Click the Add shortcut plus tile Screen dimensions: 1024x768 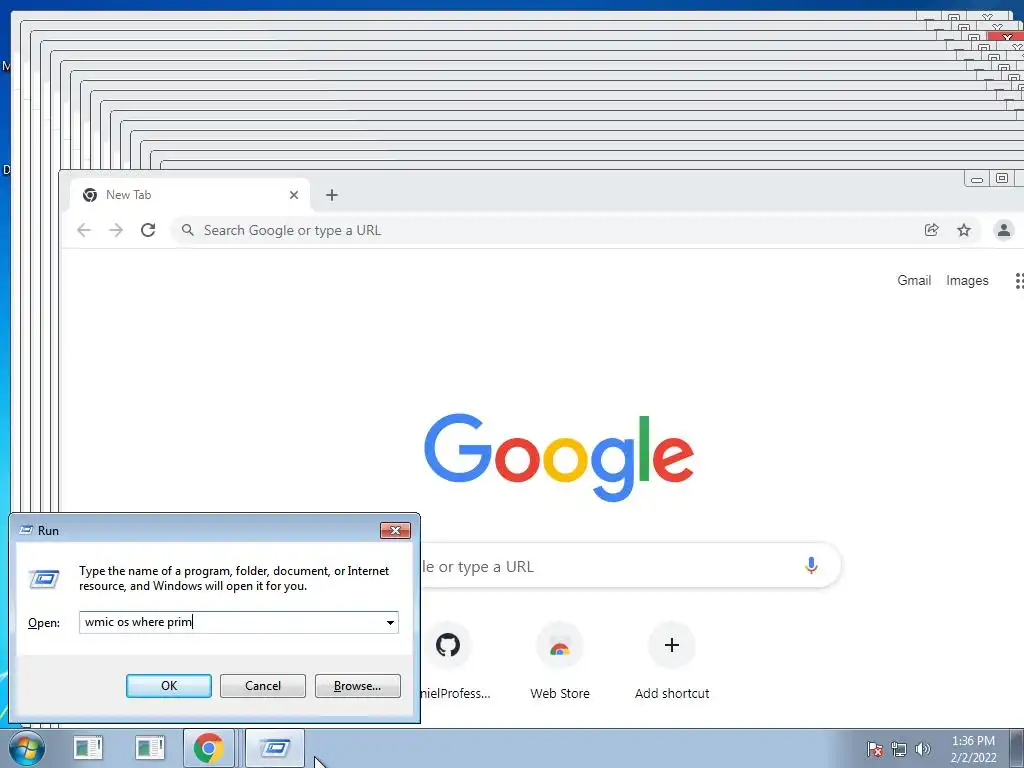671,645
